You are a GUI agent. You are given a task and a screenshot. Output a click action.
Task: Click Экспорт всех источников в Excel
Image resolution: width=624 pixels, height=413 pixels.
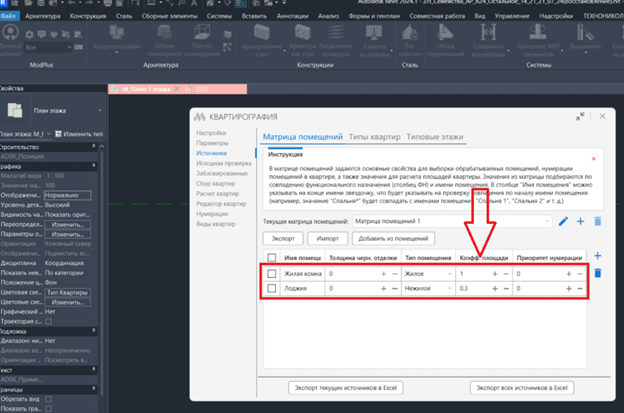[522, 388]
